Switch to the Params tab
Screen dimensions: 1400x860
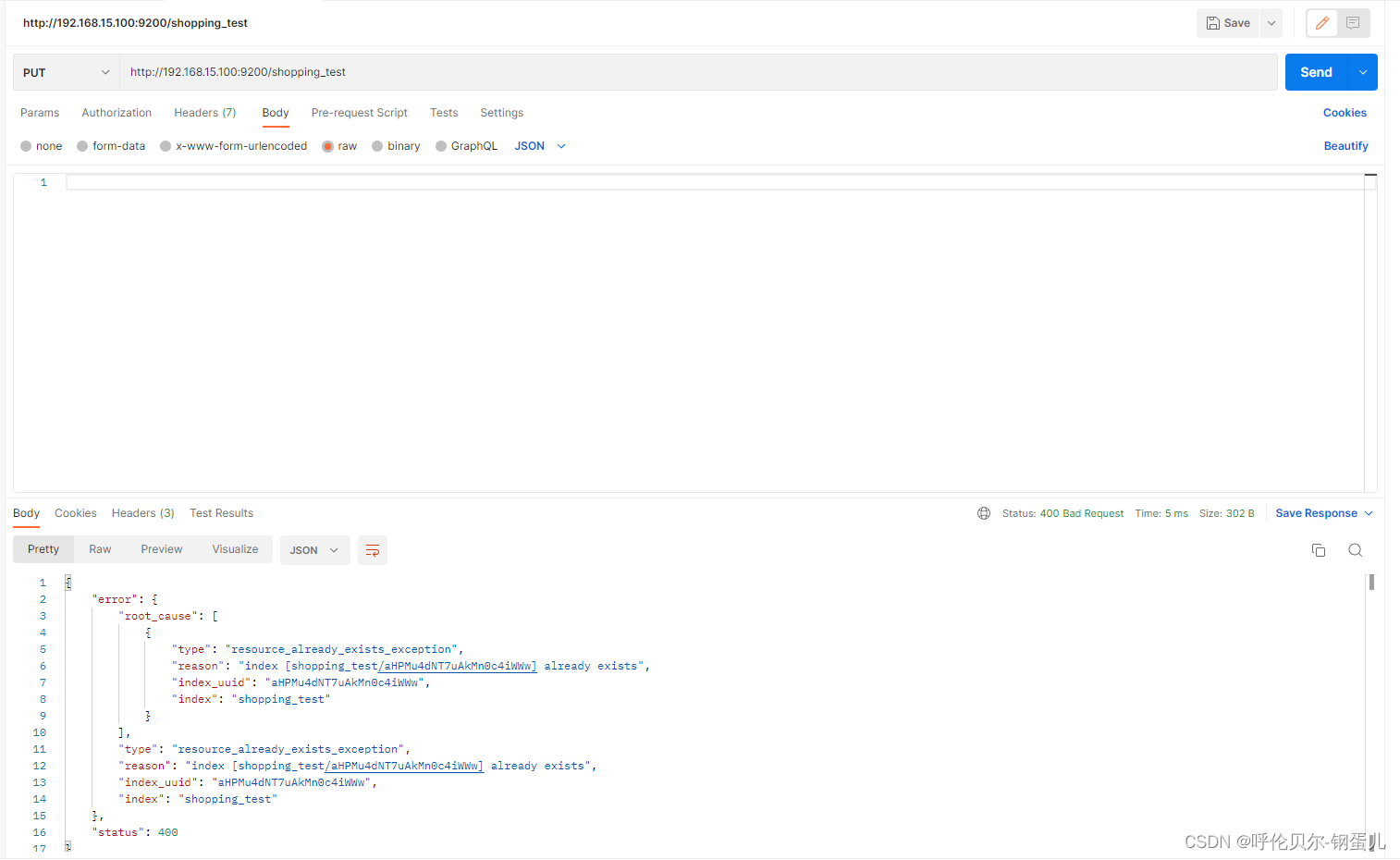[40, 113]
